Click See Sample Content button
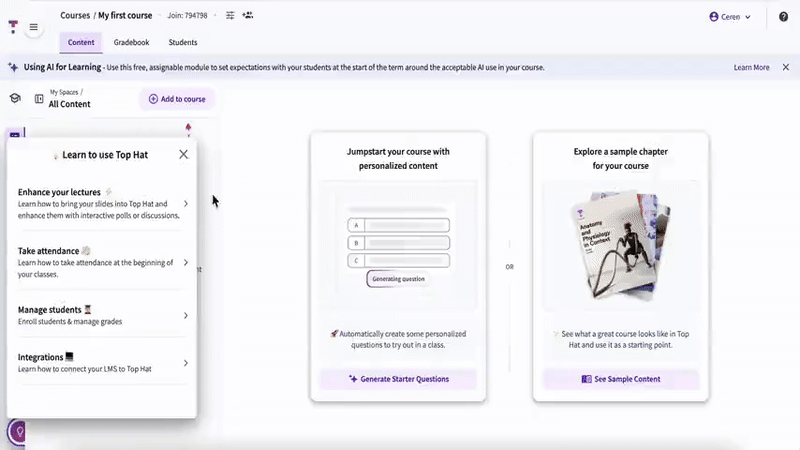Image resolution: width=800 pixels, height=450 pixels. tap(621, 379)
